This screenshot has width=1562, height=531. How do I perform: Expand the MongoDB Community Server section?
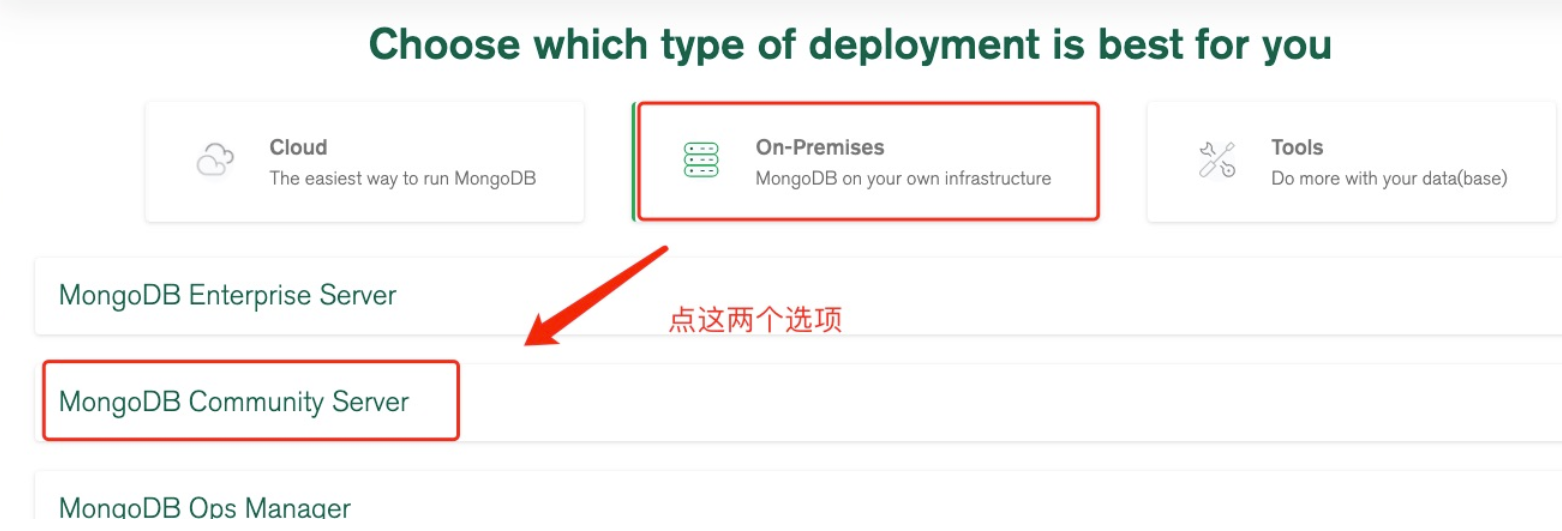tap(798, 402)
